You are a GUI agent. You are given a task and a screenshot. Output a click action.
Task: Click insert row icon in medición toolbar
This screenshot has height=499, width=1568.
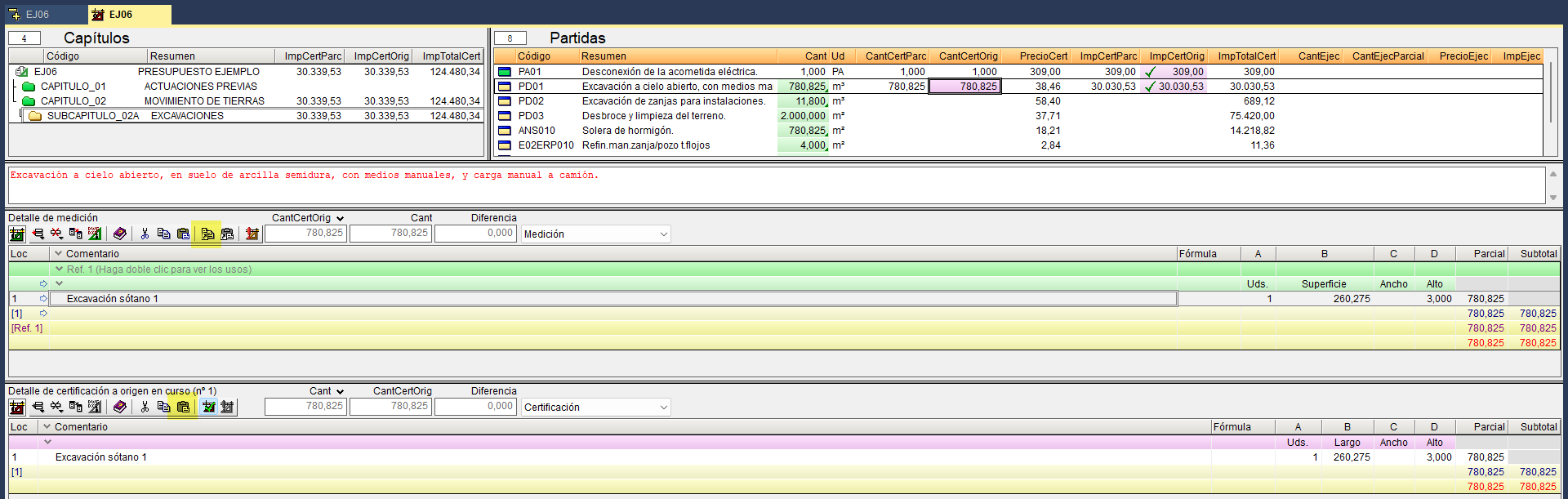coord(38,234)
